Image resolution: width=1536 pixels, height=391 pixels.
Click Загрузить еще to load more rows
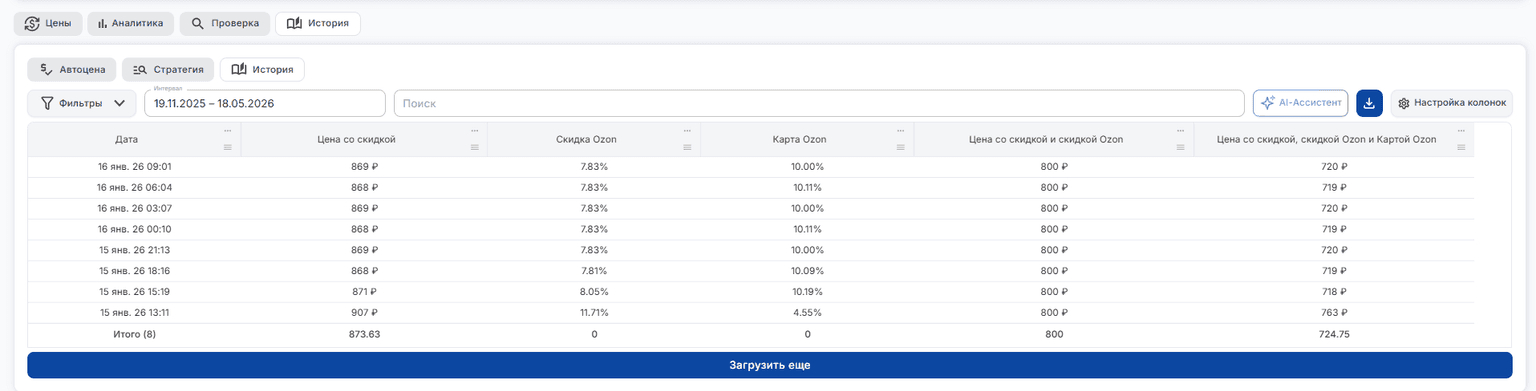(x=770, y=365)
